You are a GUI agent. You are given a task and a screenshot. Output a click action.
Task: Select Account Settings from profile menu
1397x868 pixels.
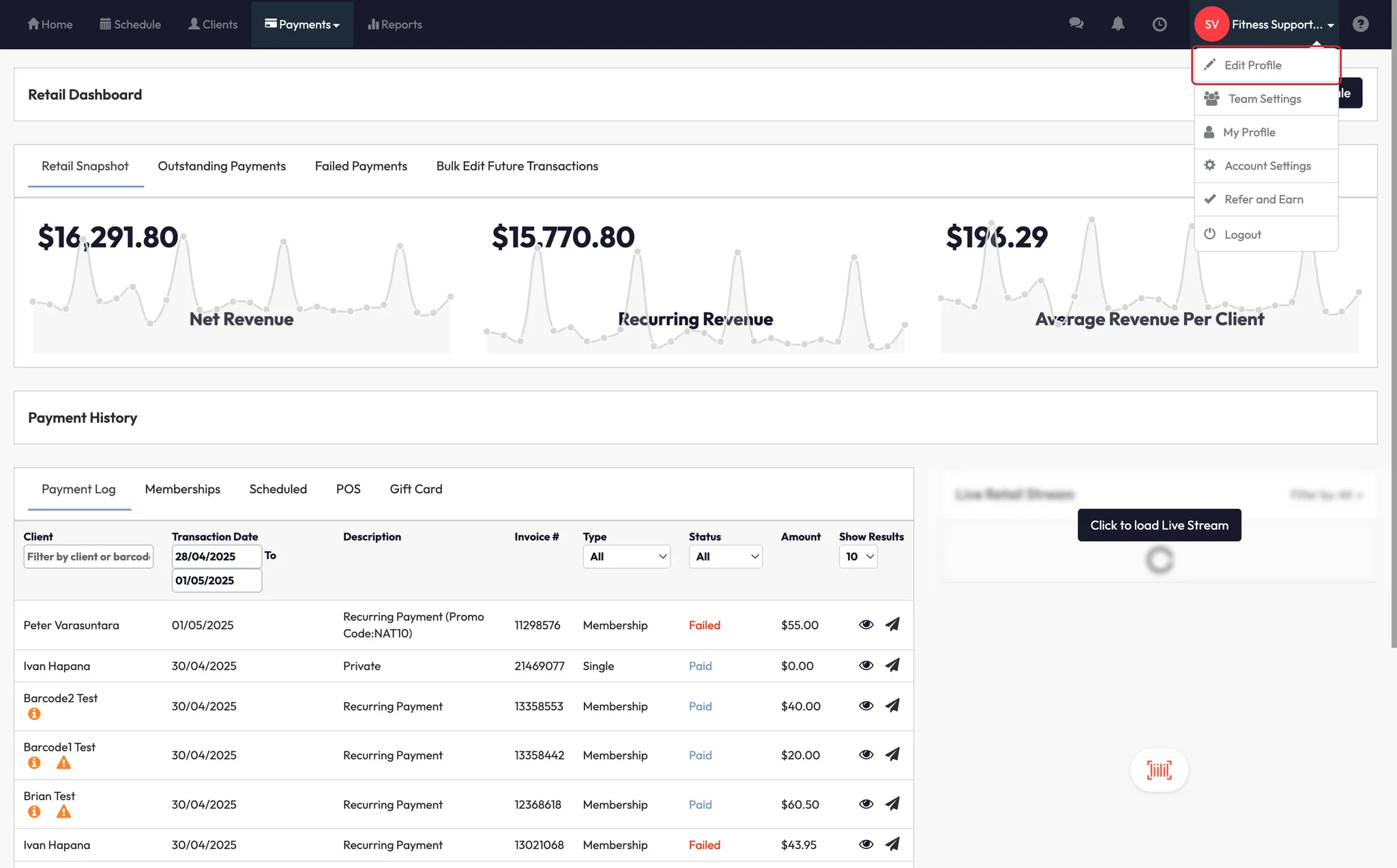tap(1267, 166)
